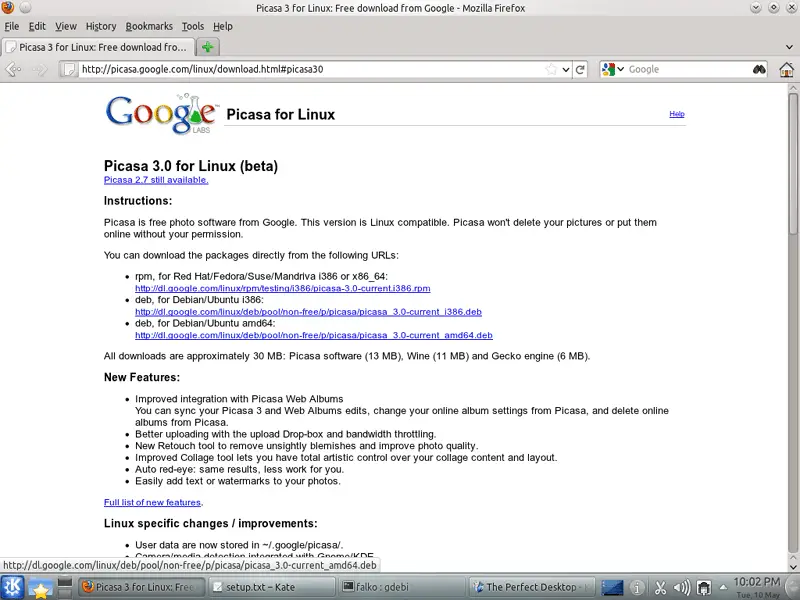Switch to The Perfect Desktop taskbar window

click(532, 587)
